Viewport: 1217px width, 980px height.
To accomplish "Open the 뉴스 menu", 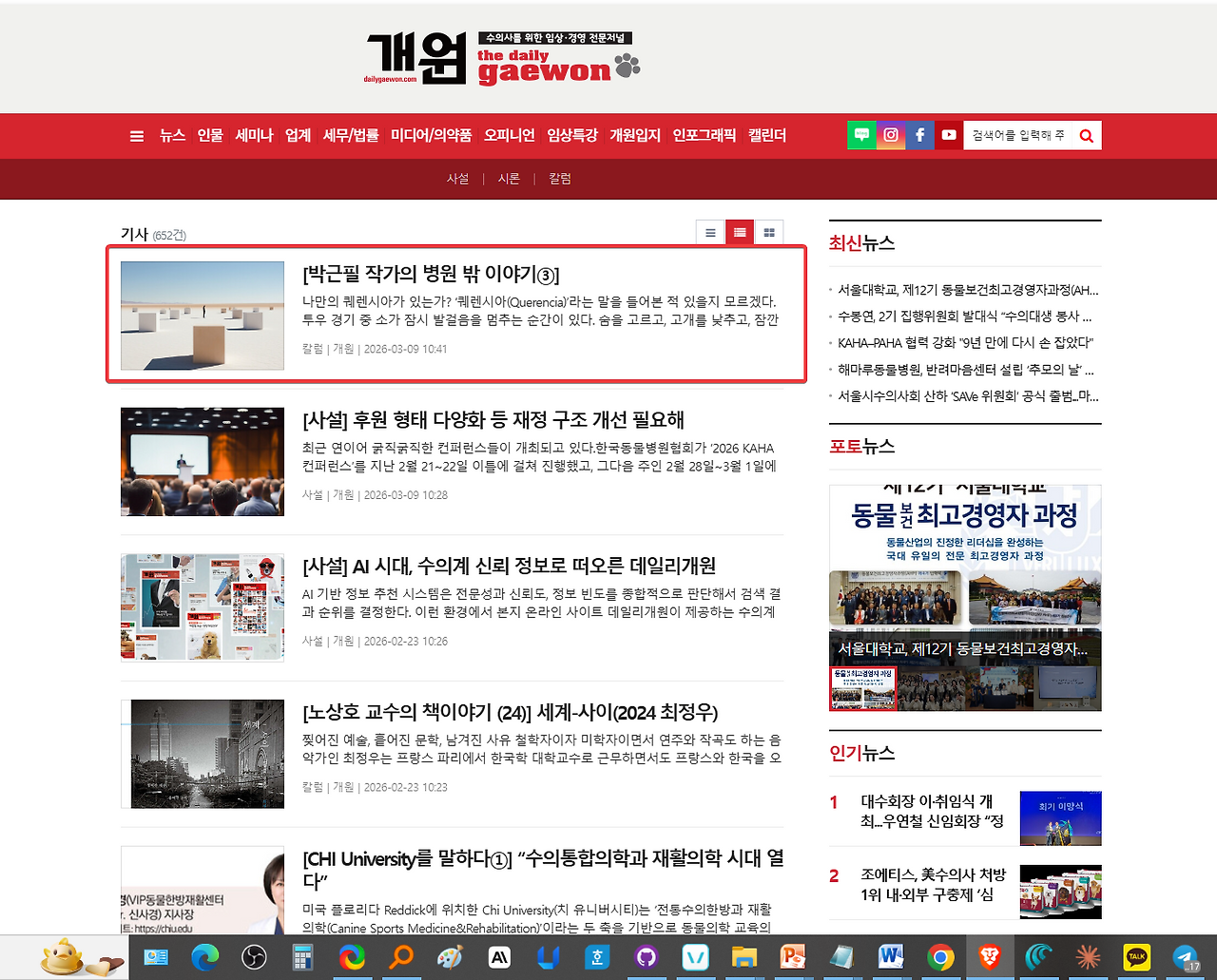I will pos(172,136).
